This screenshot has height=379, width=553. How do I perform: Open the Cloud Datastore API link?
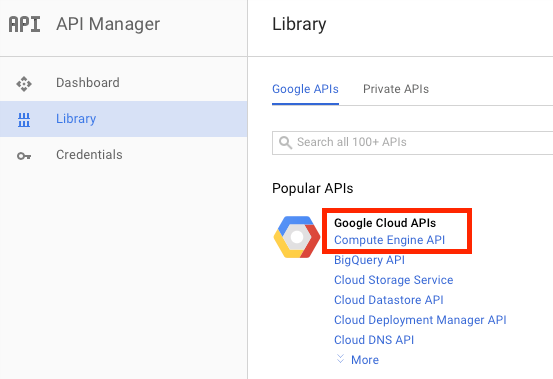pyautogui.click(x=389, y=300)
